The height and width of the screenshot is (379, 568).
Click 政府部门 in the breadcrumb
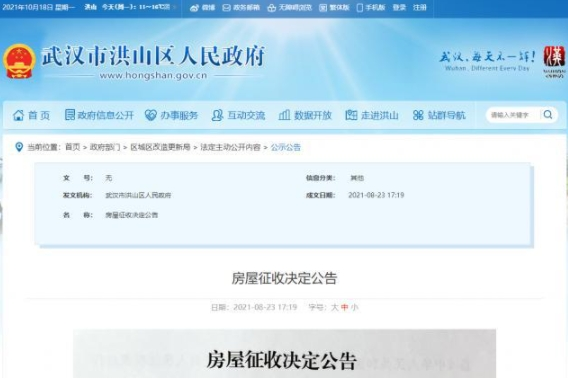click(105, 147)
